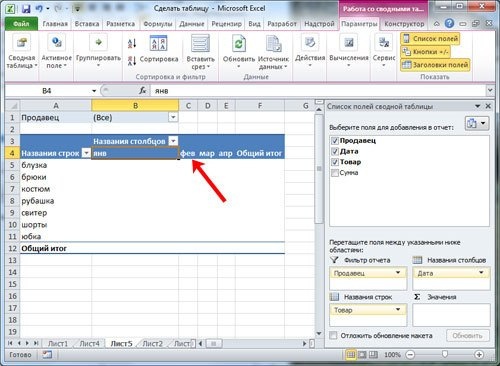Select cell блузка in row 5
Screen dimensions: 500x366
coord(56,165)
